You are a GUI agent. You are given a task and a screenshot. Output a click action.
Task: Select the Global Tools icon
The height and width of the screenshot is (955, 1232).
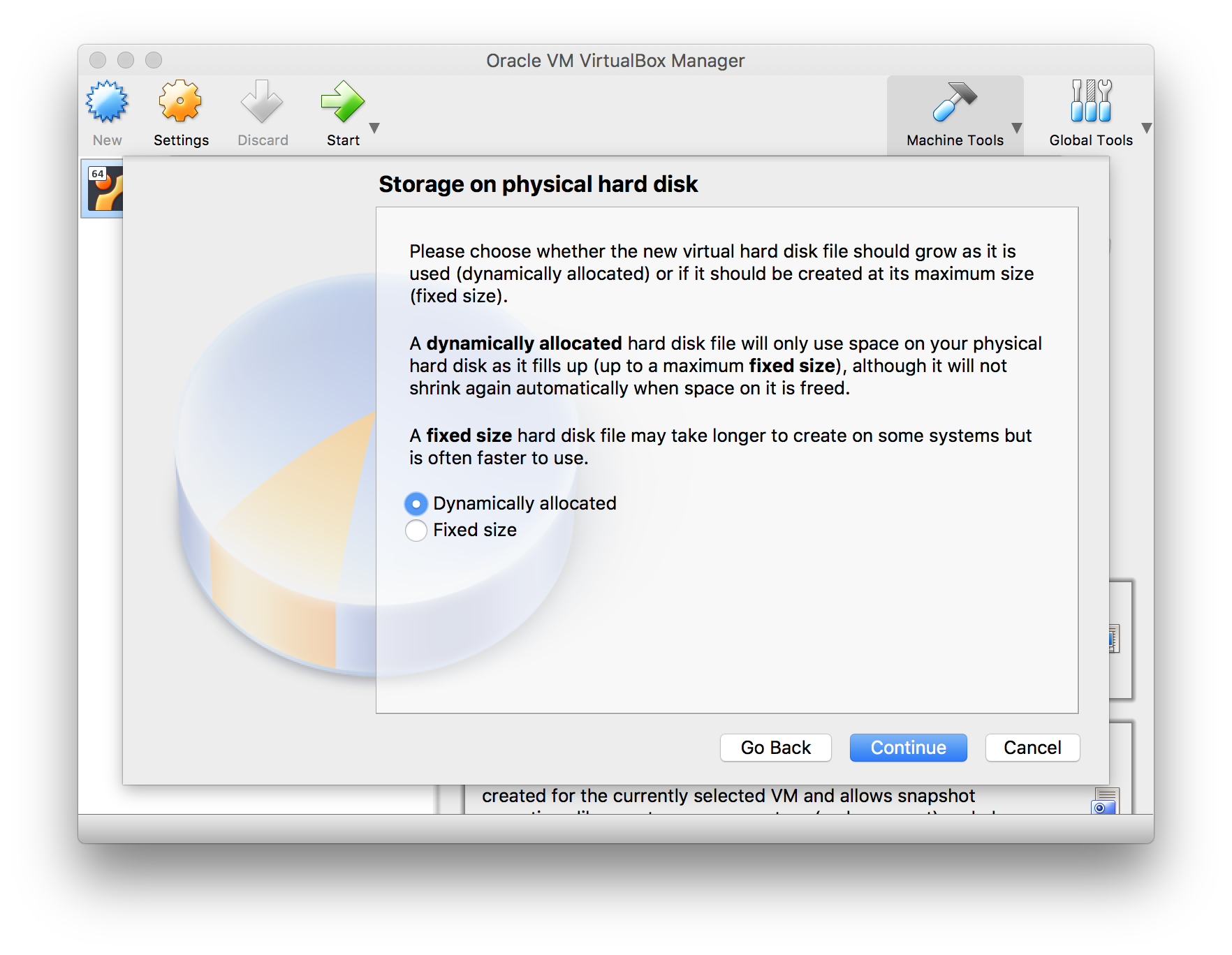(1090, 103)
